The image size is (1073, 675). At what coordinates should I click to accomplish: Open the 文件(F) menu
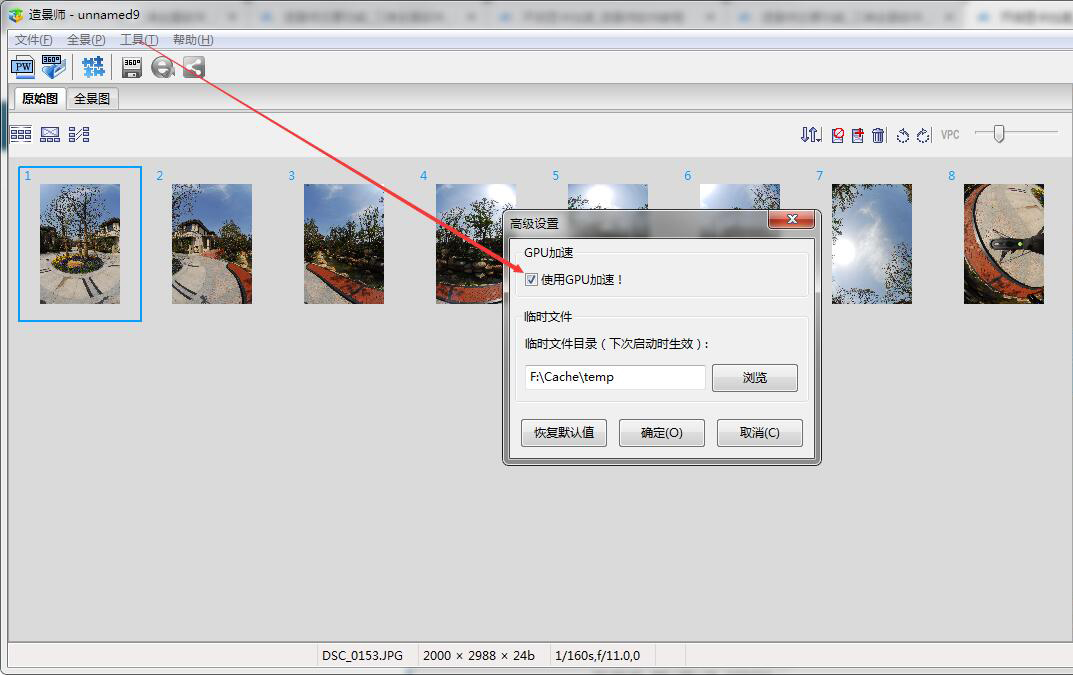point(33,40)
